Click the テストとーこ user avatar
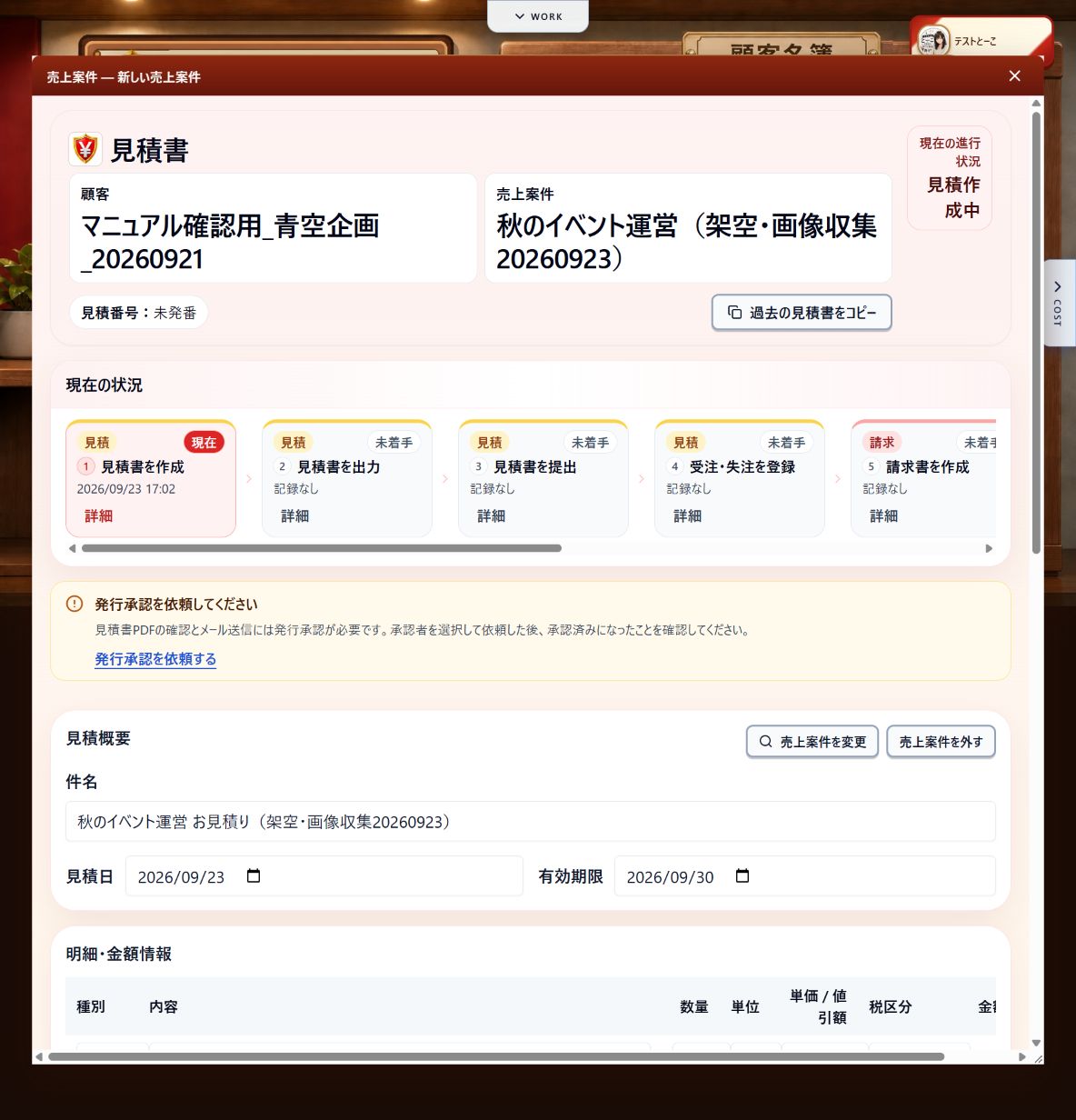This screenshot has width=1076, height=1120. [933, 41]
